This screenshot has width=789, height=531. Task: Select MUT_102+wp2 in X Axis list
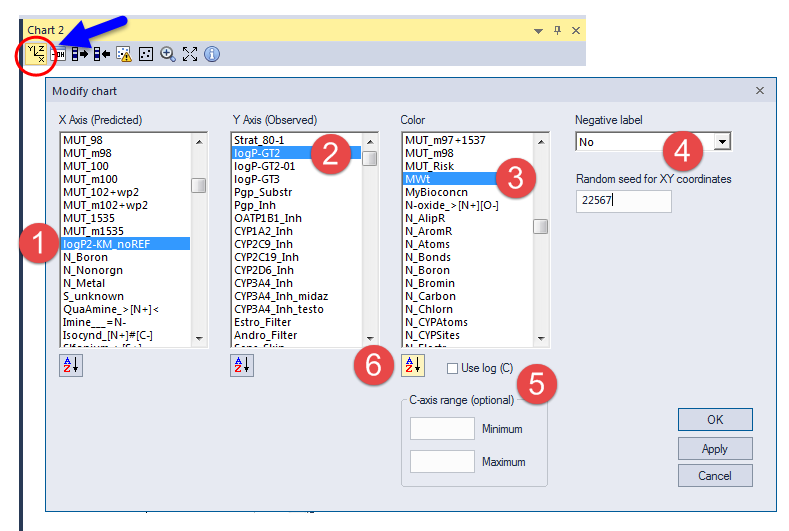[x=125, y=192]
